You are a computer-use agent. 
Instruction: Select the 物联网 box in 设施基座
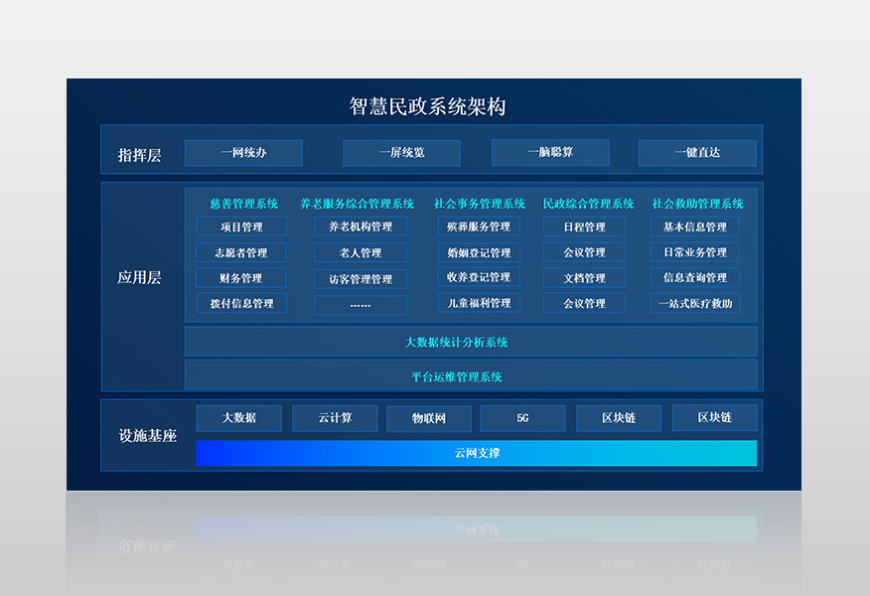(x=428, y=418)
